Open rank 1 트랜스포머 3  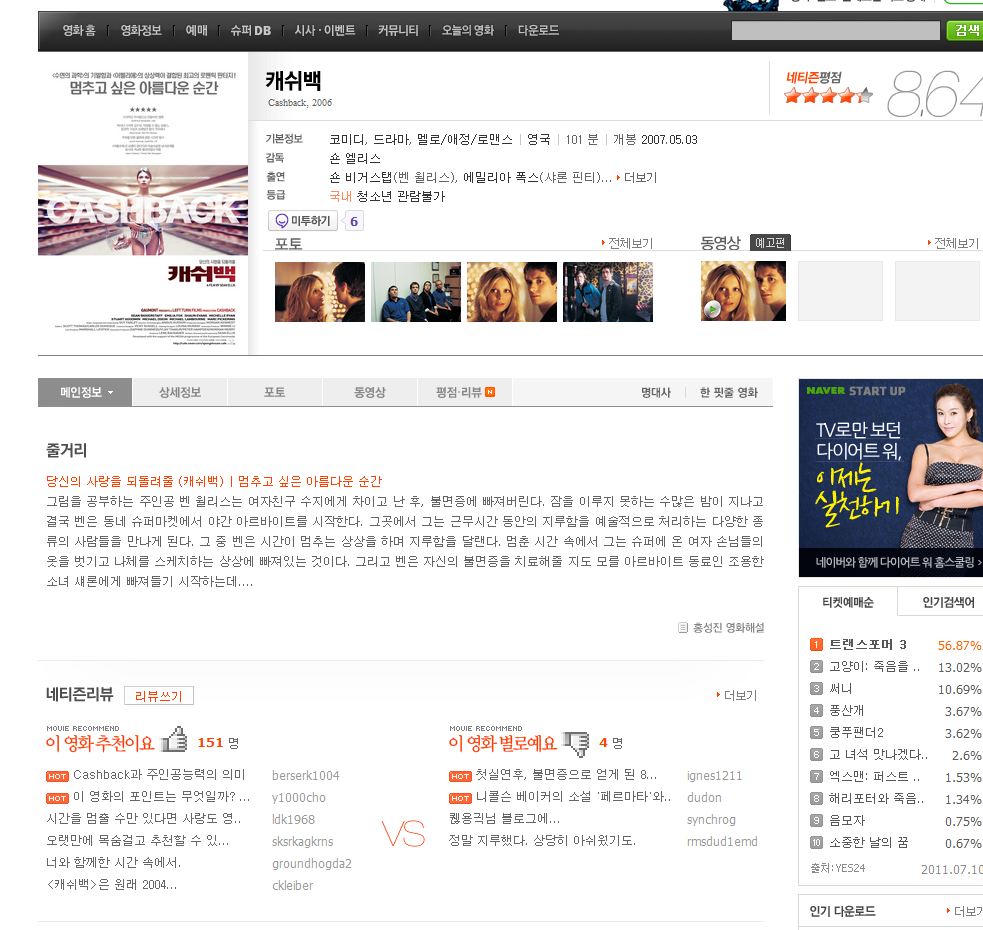pos(868,645)
